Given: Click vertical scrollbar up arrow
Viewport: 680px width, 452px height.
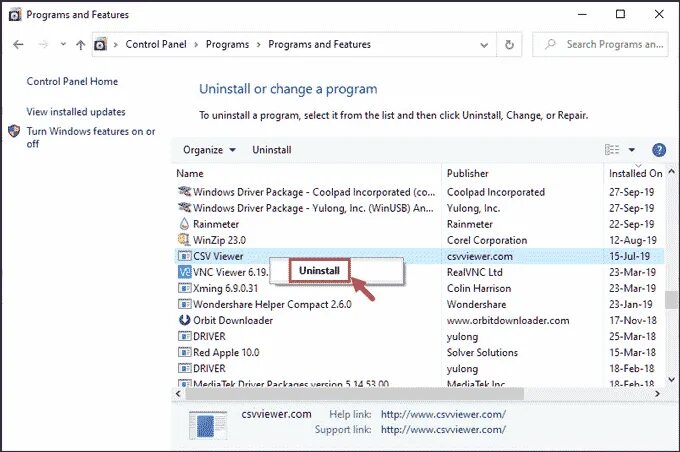Looking at the screenshot, I should click(671, 172).
